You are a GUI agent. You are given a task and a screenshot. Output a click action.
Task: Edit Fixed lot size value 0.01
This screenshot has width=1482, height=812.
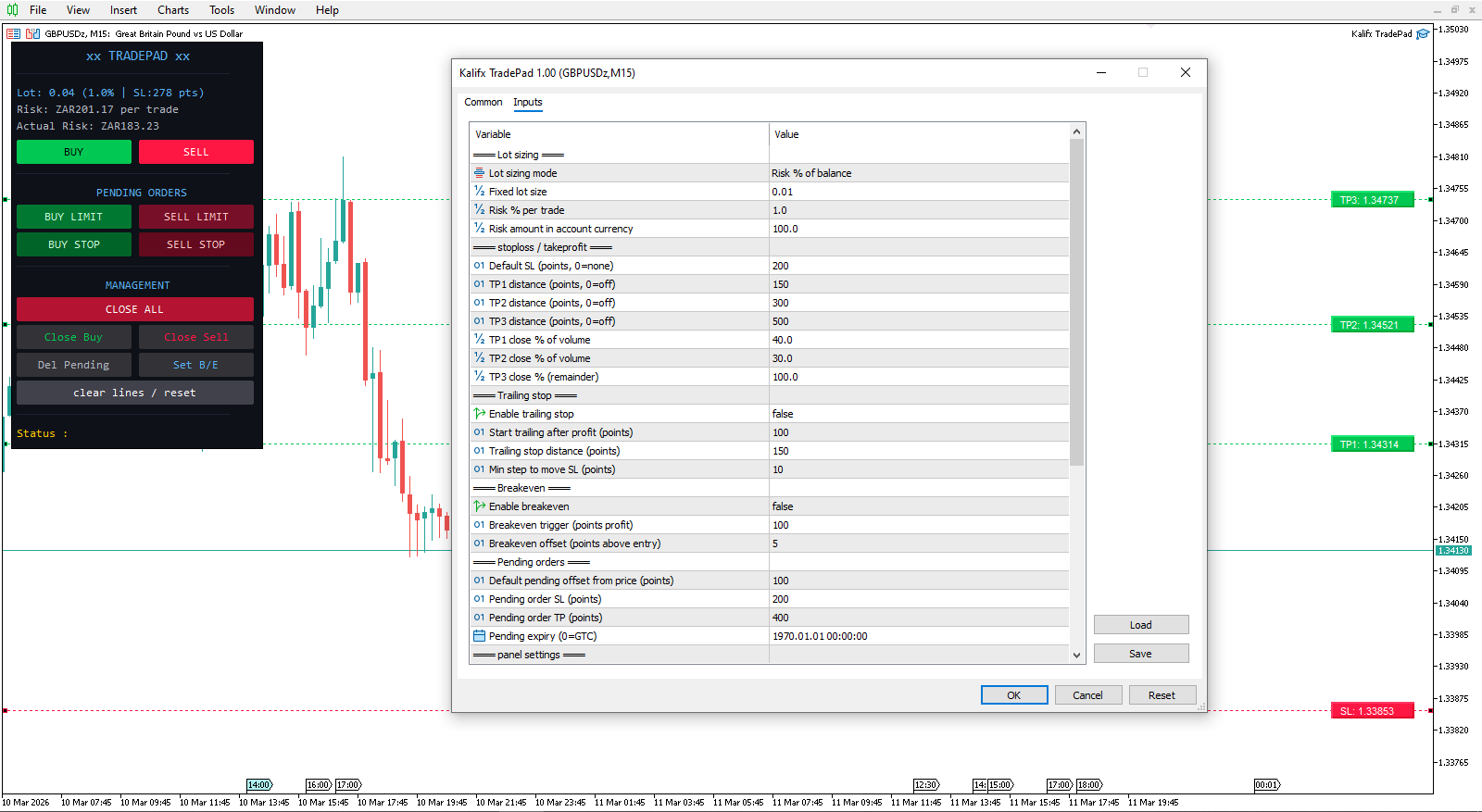pos(919,192)
